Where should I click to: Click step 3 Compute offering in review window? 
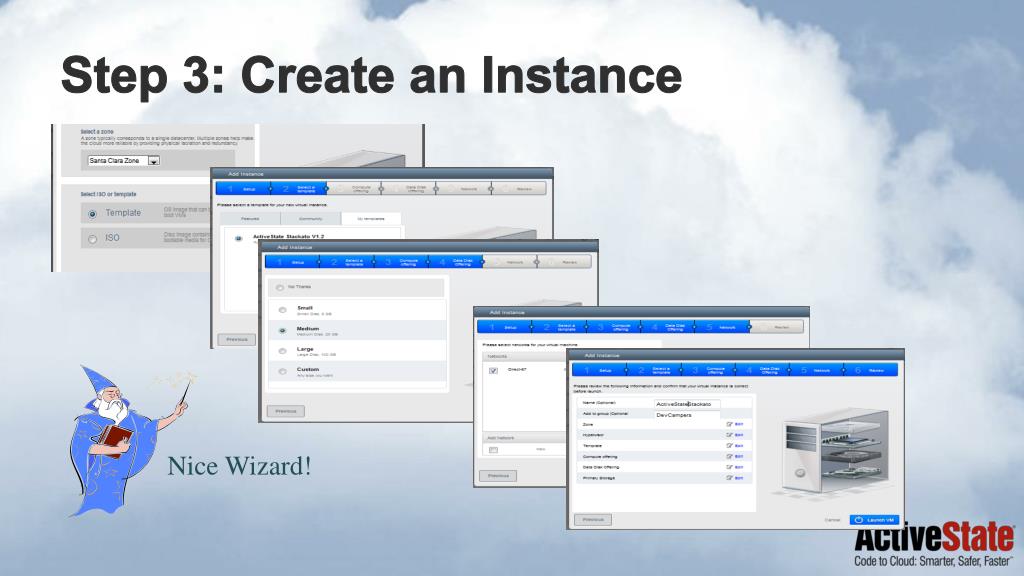(708, 370)
